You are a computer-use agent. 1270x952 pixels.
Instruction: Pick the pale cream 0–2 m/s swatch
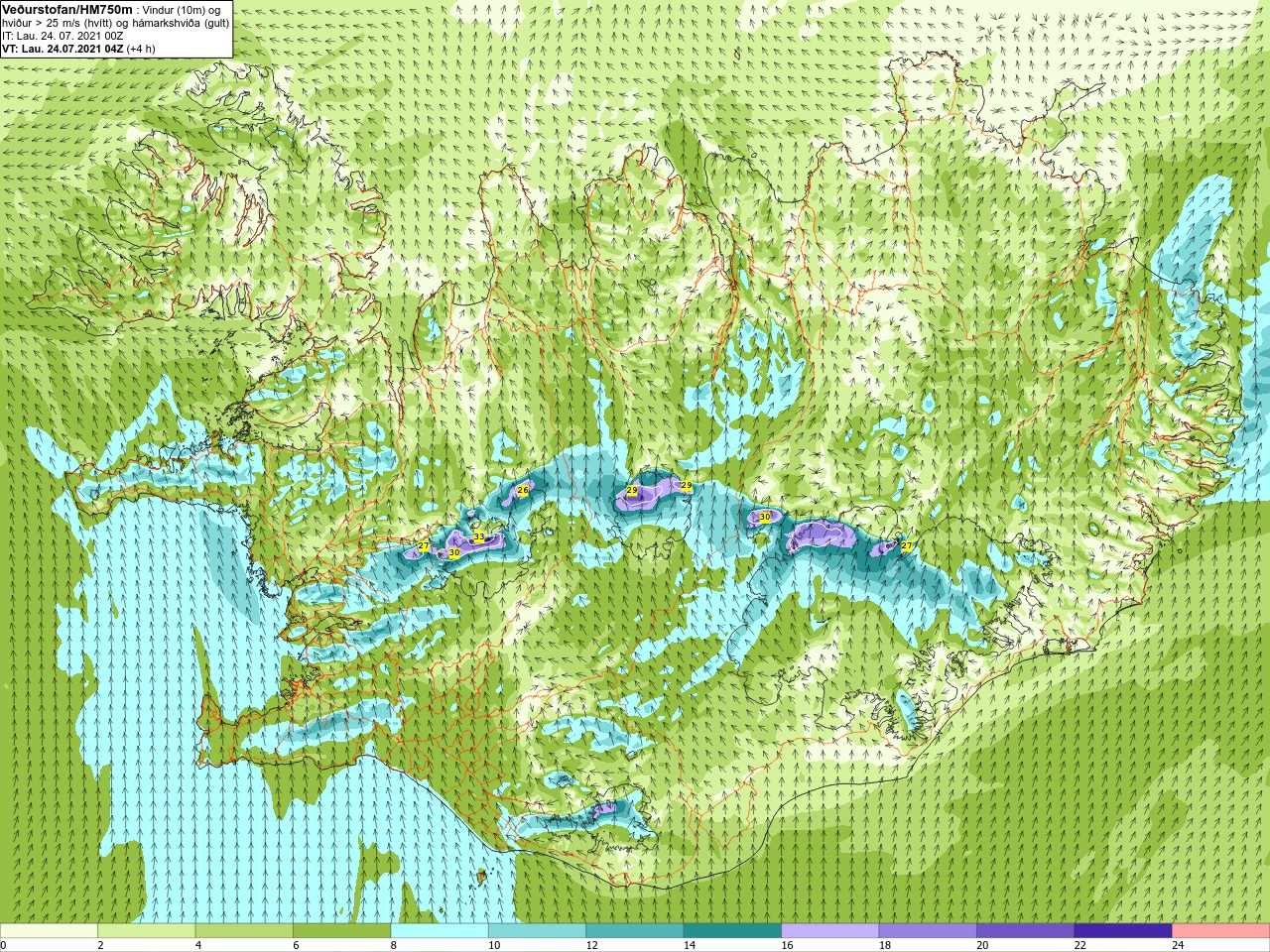pyautogui.click(x=49, y=931)
